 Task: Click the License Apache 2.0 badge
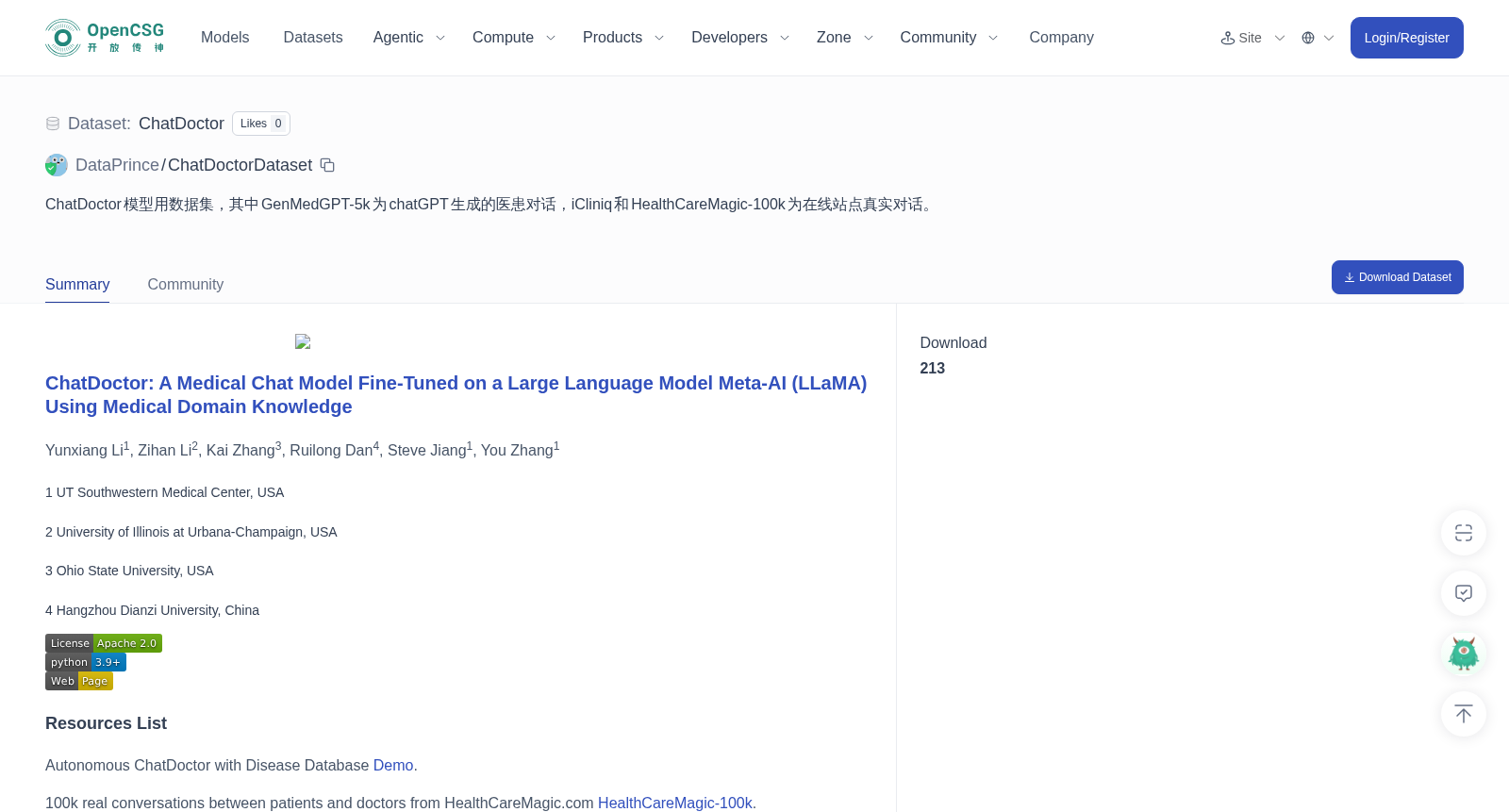coord(104,643)
